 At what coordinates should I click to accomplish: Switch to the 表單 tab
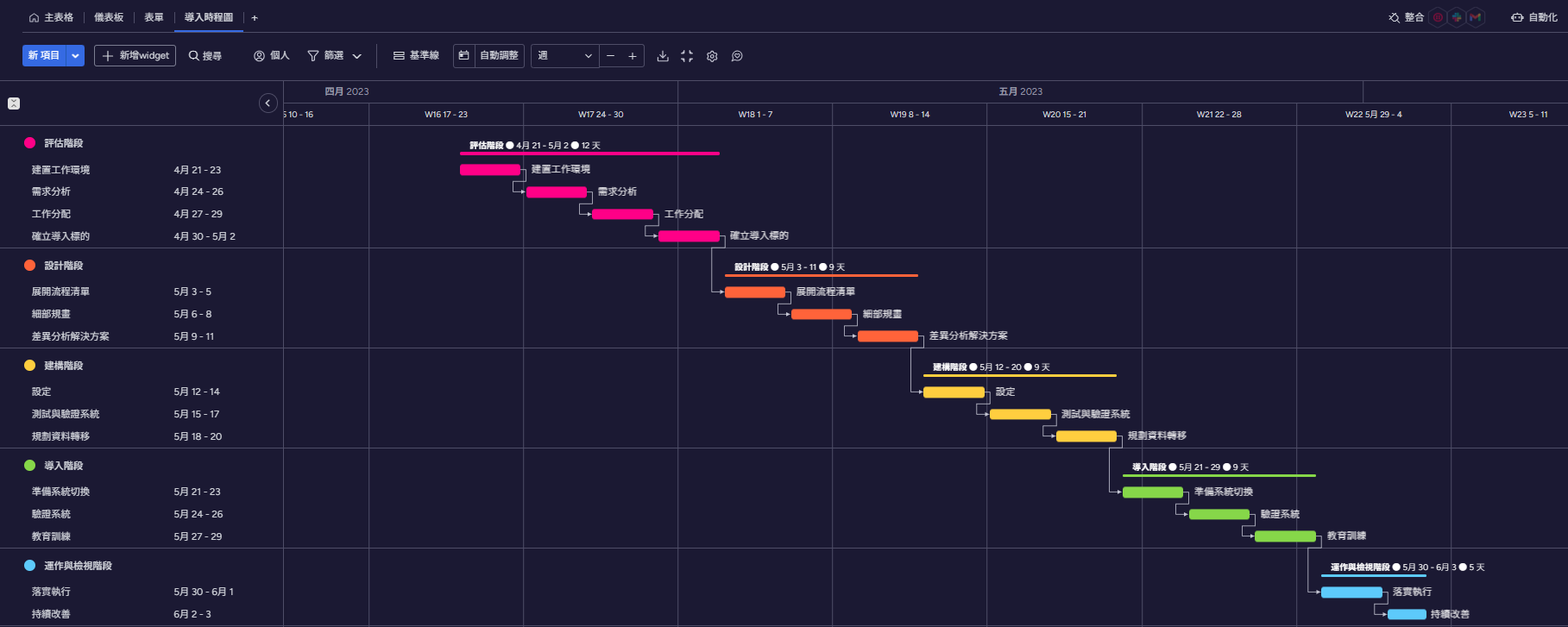pos(154,17)
